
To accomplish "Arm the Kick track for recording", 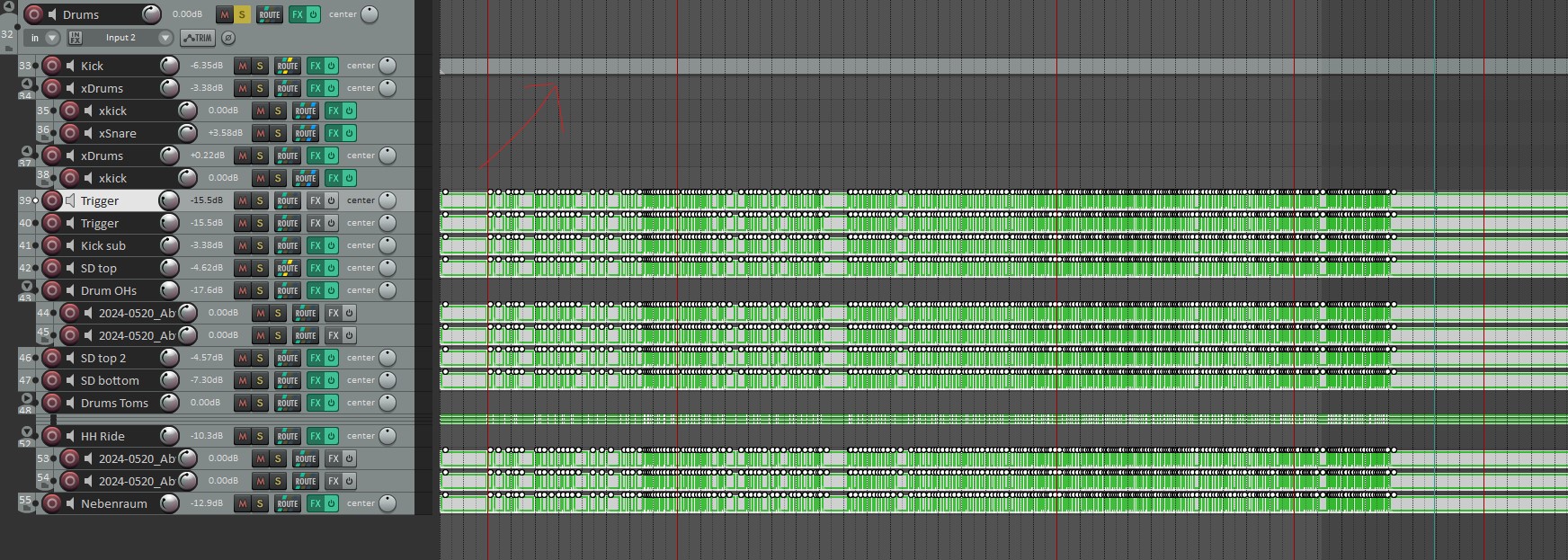I will (x=52, y=66).
